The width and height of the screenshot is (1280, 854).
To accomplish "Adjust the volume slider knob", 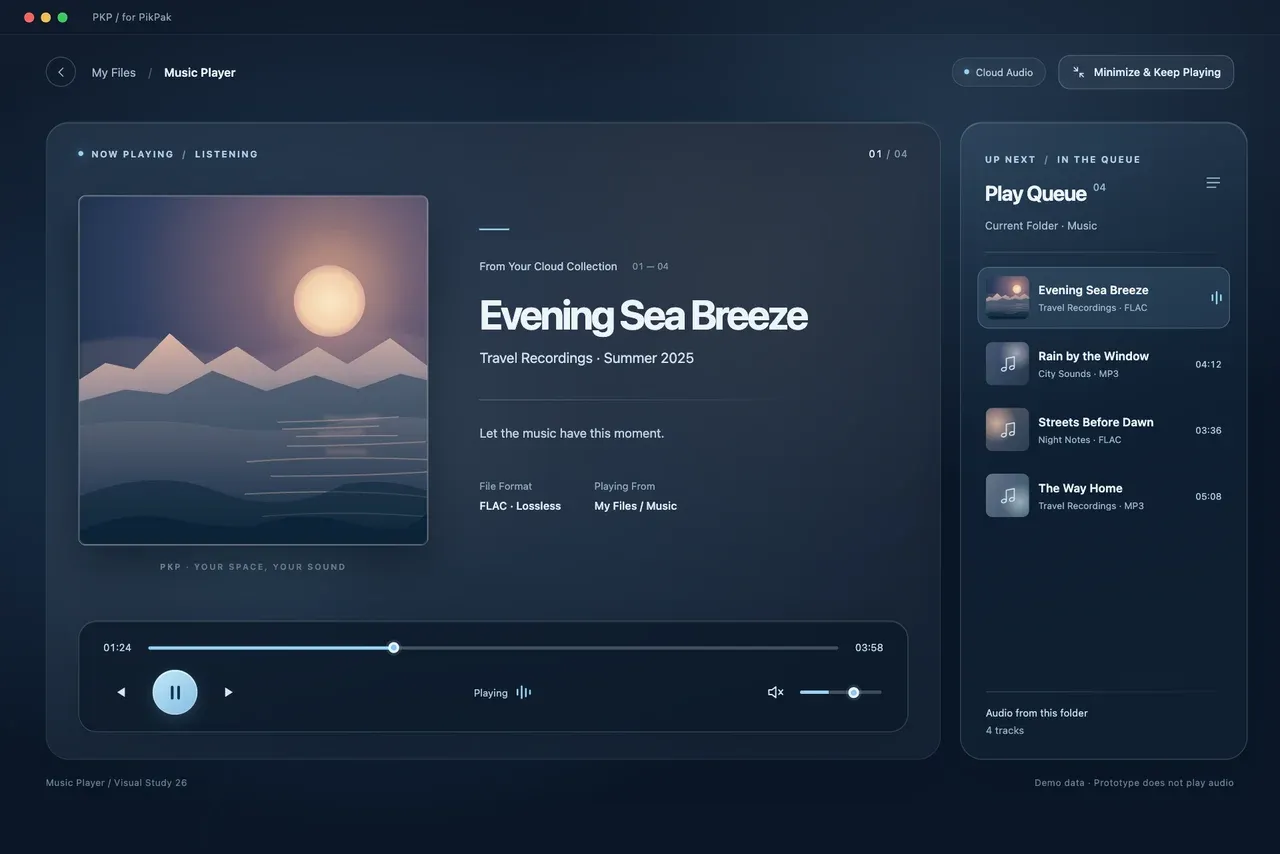I will tap(854, 692).
